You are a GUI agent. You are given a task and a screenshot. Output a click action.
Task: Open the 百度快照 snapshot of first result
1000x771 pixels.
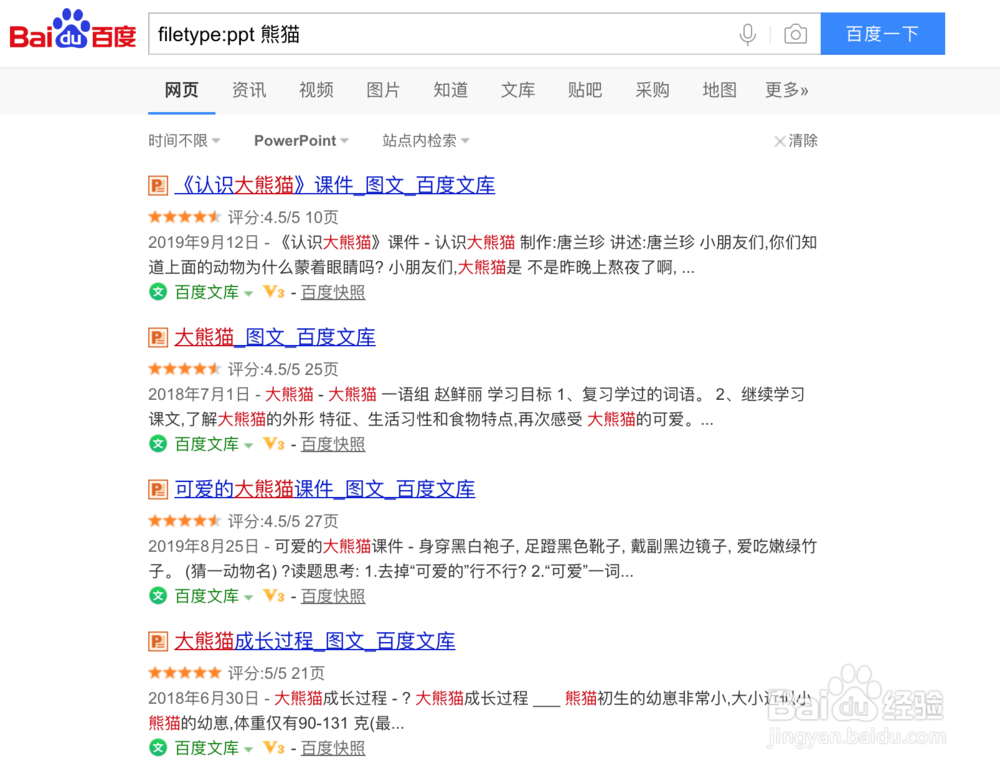pos(333,292)
